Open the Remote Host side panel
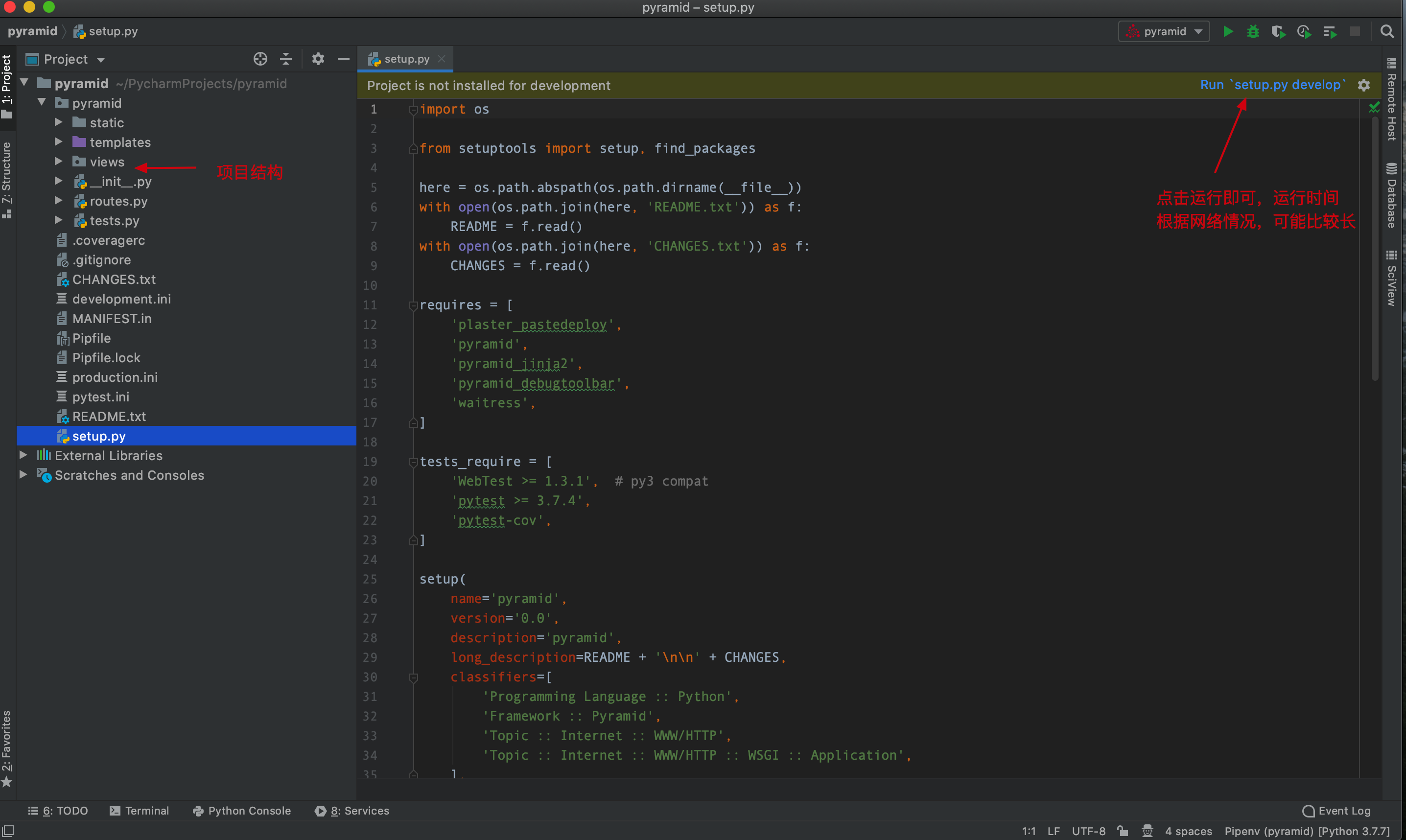The width and height of the screenshot is (1406, 840). tap(1391, 100)
